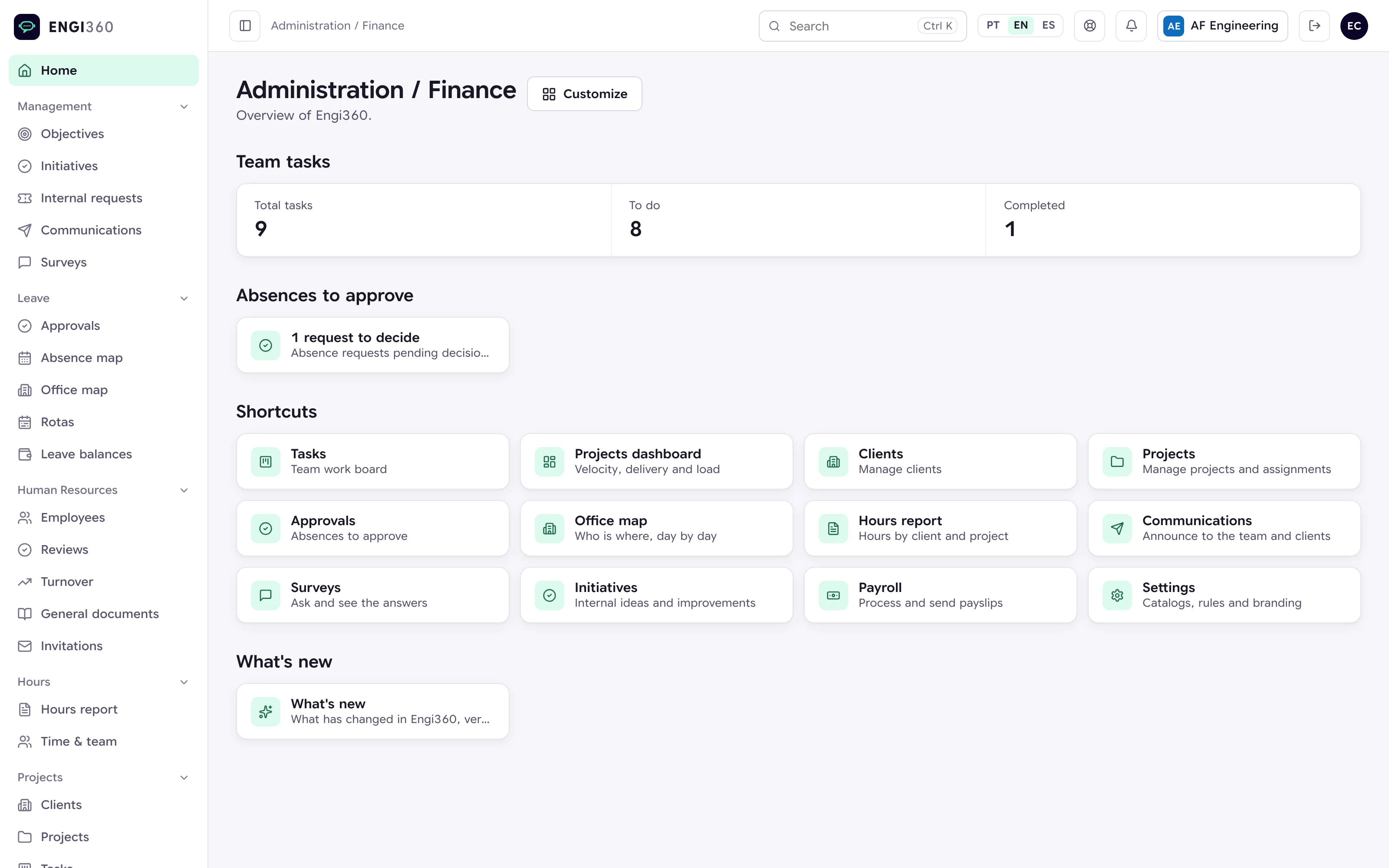Click the Settings gear shortcut icon
This screenshot has height=868, width=1389.
pos(1117,595)
